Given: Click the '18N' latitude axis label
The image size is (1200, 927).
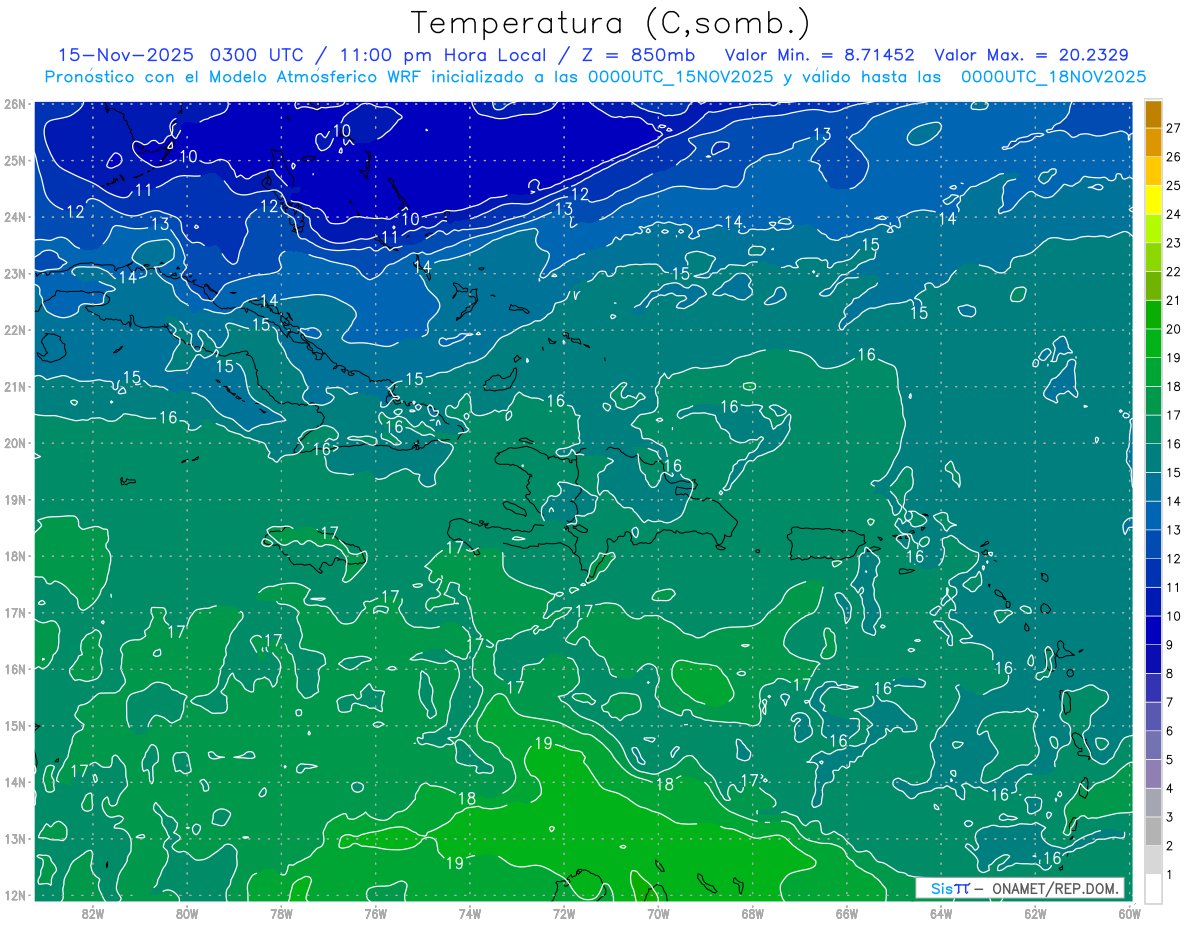Looking at the screenshot, I should pyautogui.click(x=14, y=556).
